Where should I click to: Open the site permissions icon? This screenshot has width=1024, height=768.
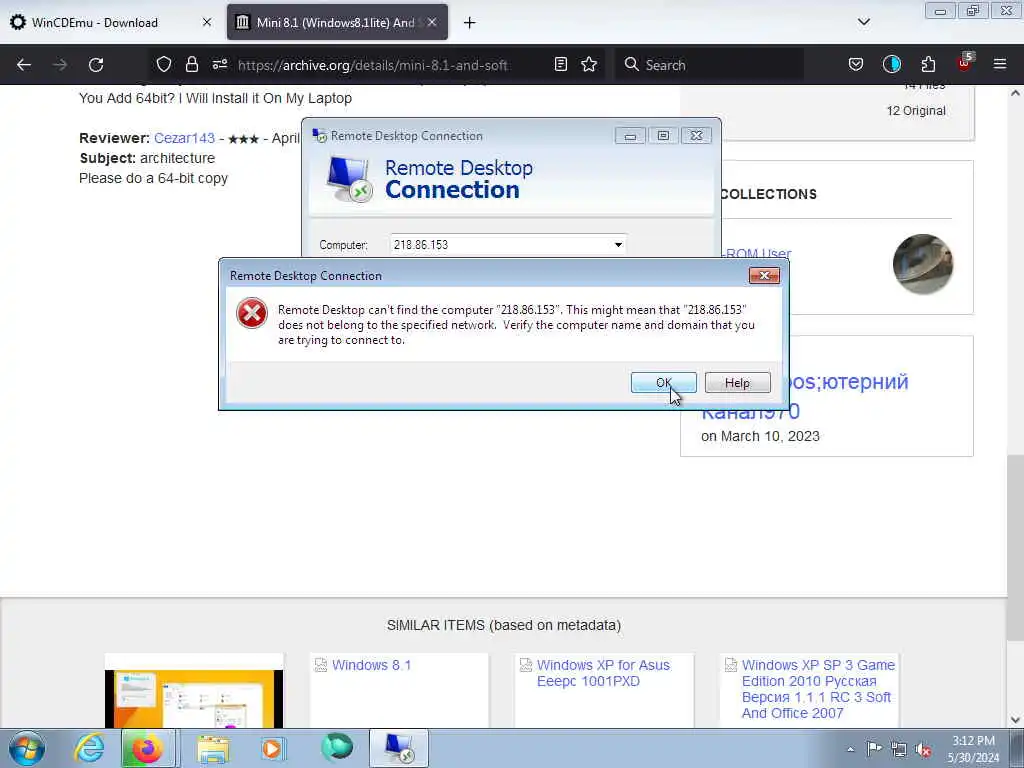219,64
